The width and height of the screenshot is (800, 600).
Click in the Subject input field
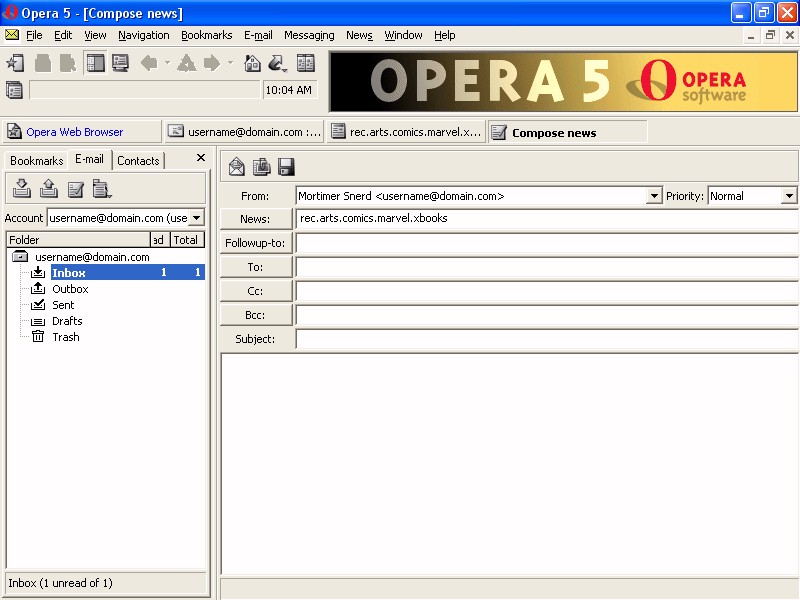(546, 339)
